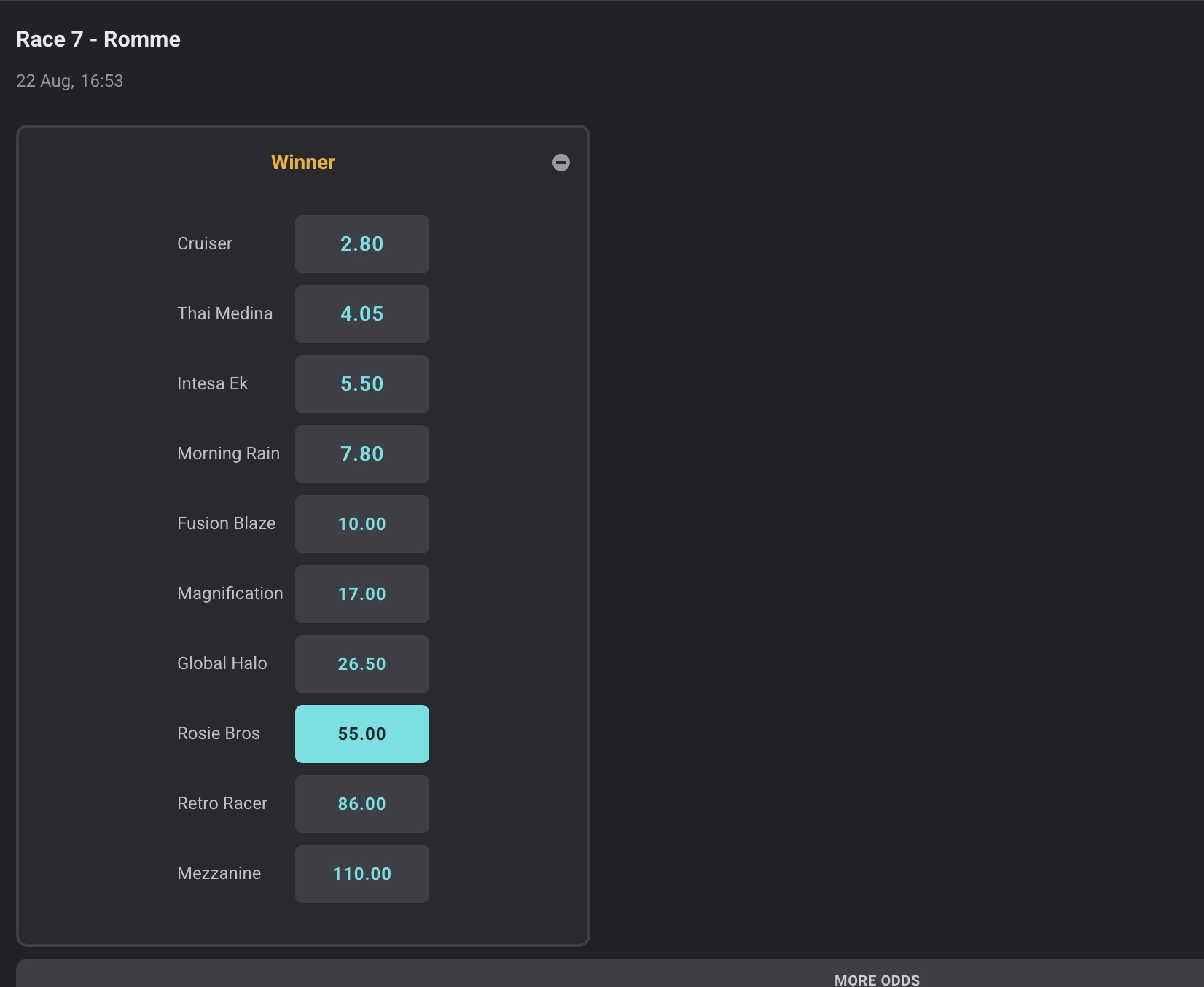
Task: Bet on Fusion Blaze at 10.00
Action: click(362, 524)
